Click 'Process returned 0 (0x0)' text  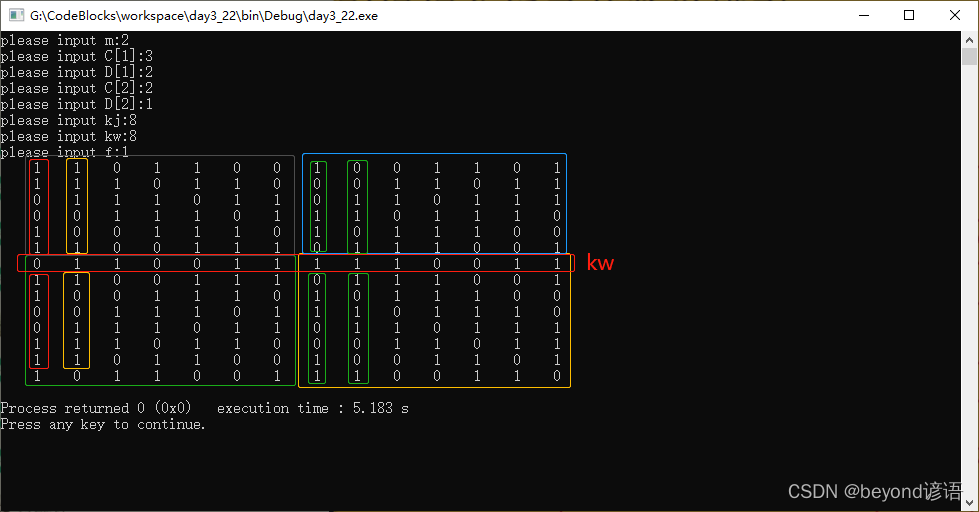[96, 408]
